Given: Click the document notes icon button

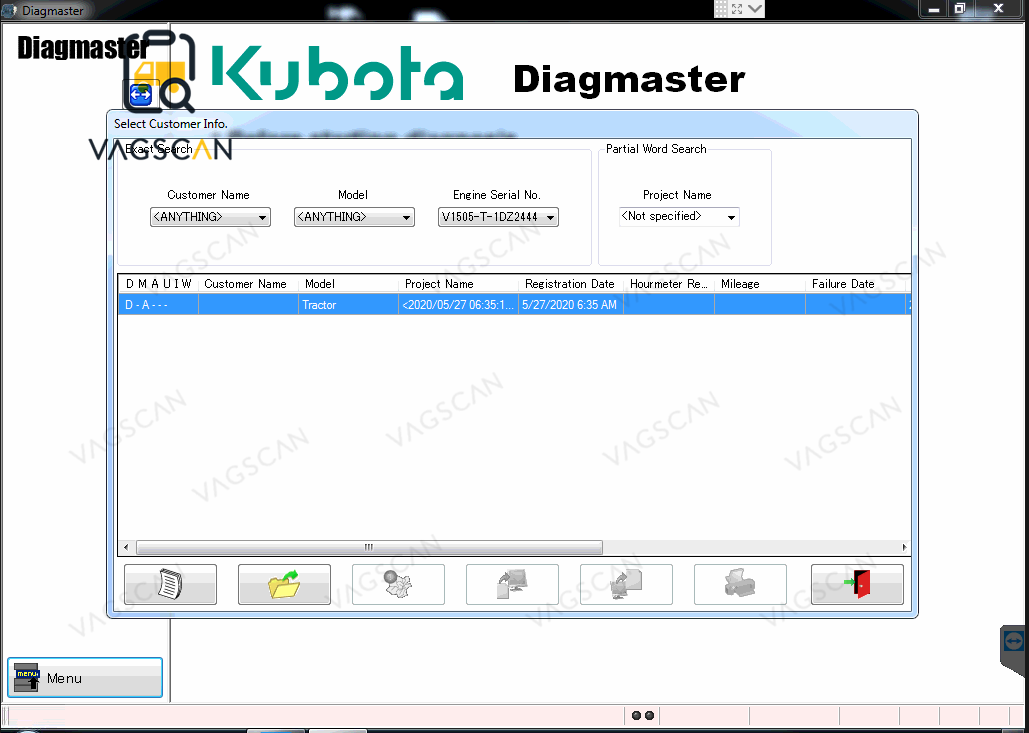Looking at the screenshot, I should coord(170,584).
